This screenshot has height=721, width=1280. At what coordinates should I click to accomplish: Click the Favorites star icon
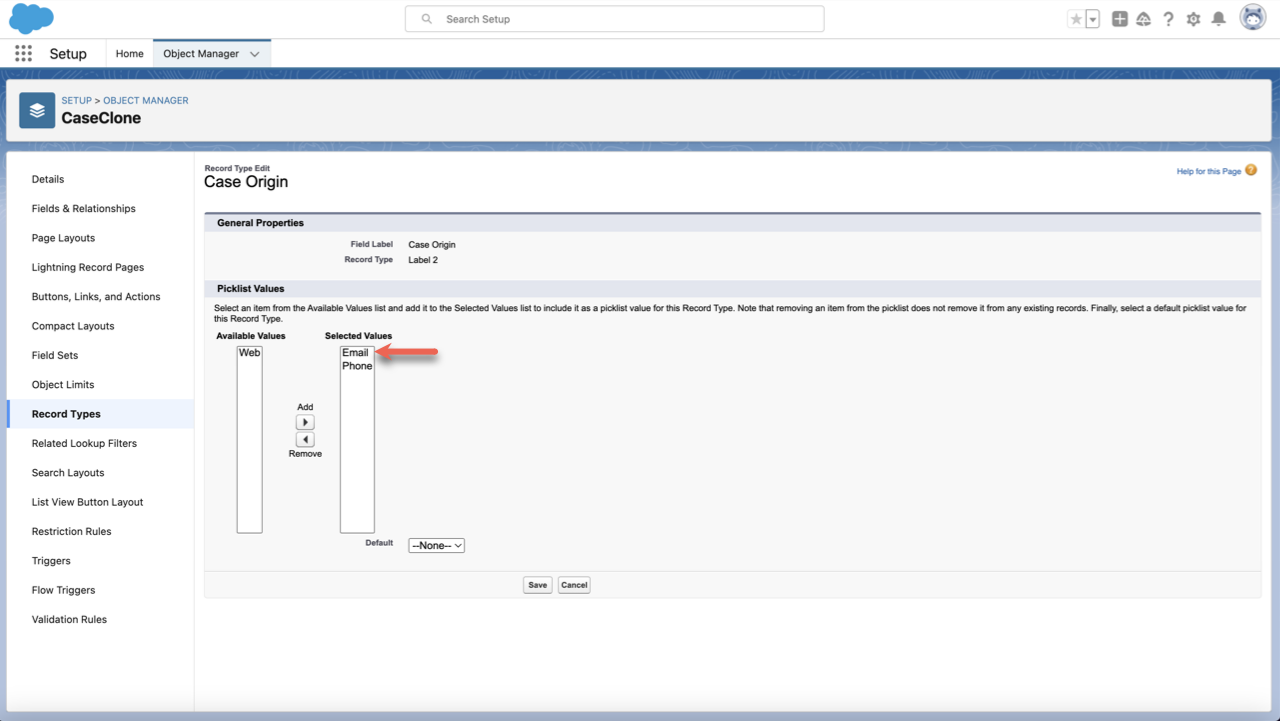(1076, 19)
